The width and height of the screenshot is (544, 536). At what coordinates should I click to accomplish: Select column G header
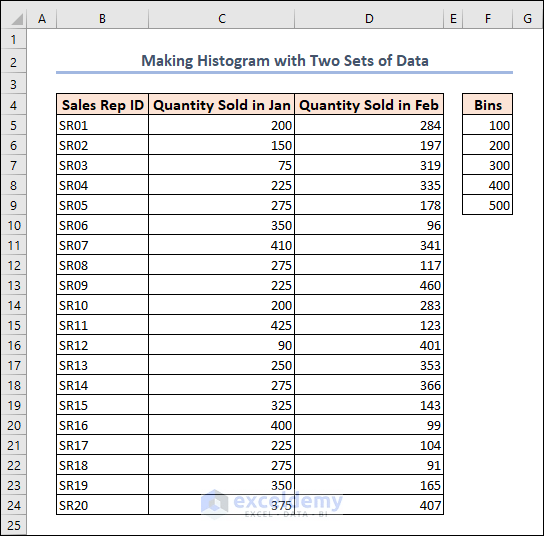(x=527, y=18)
